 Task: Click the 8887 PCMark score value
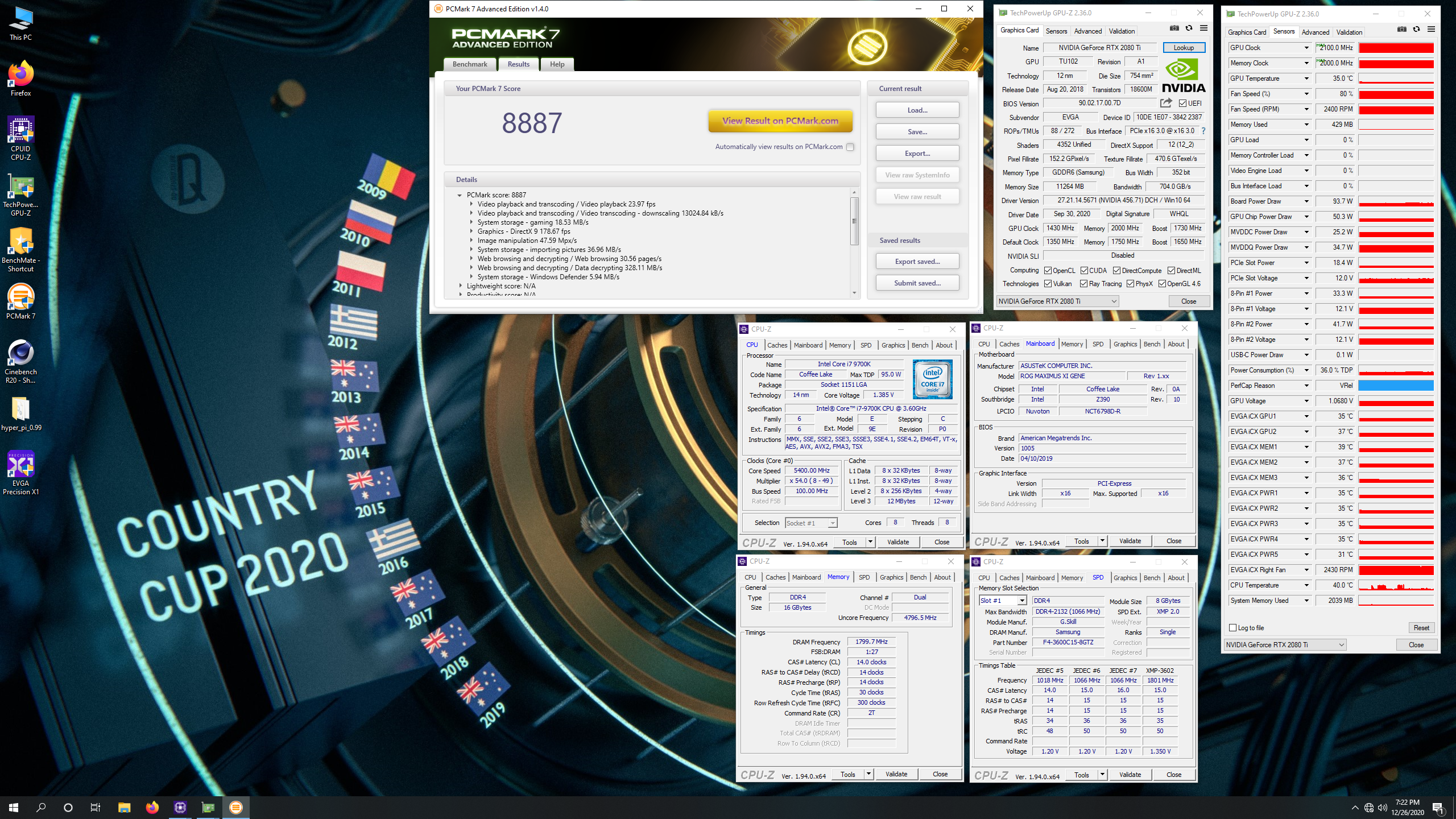coord(532,123)
